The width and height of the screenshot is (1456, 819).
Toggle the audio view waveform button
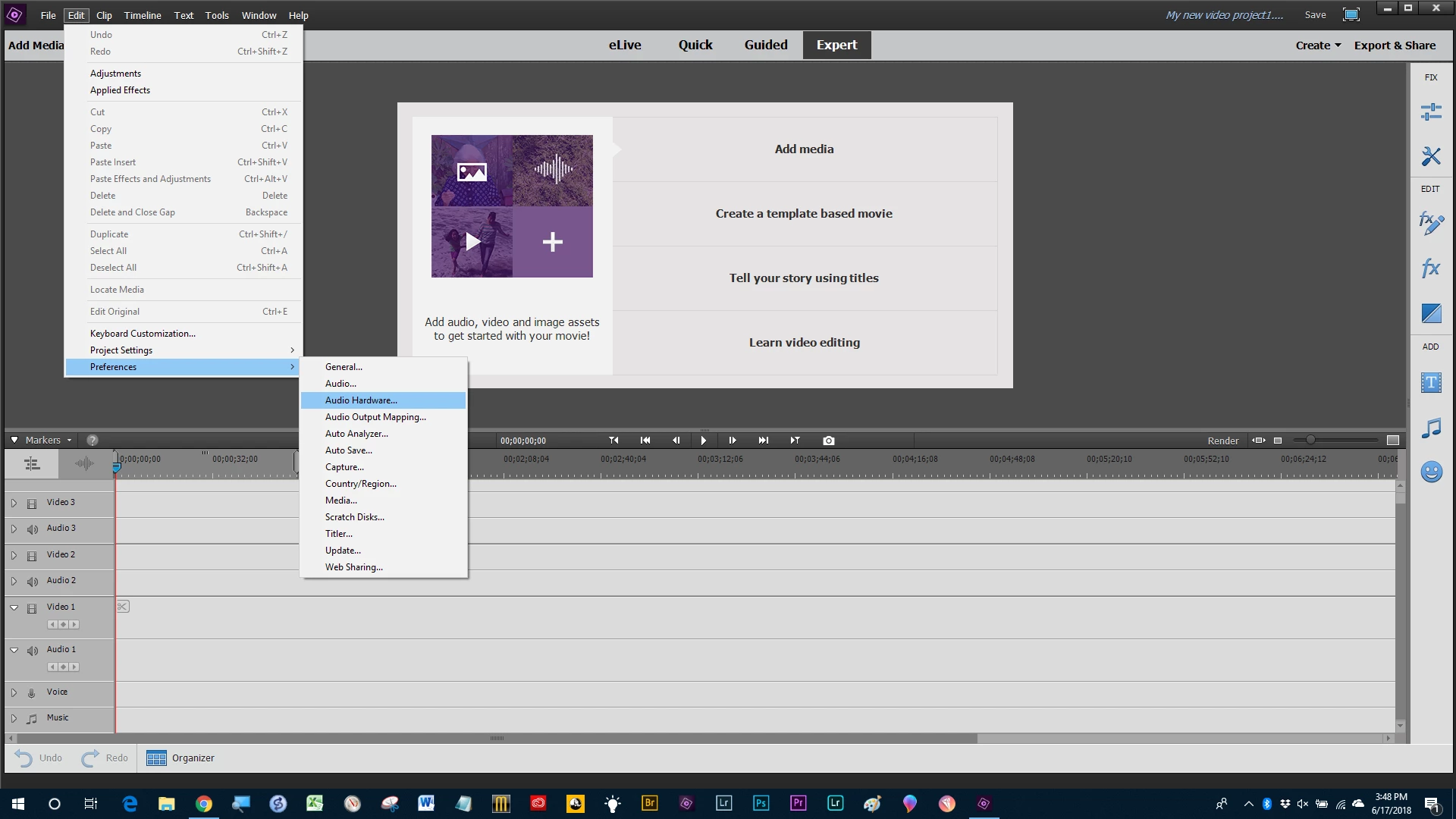tap(84, 463)
